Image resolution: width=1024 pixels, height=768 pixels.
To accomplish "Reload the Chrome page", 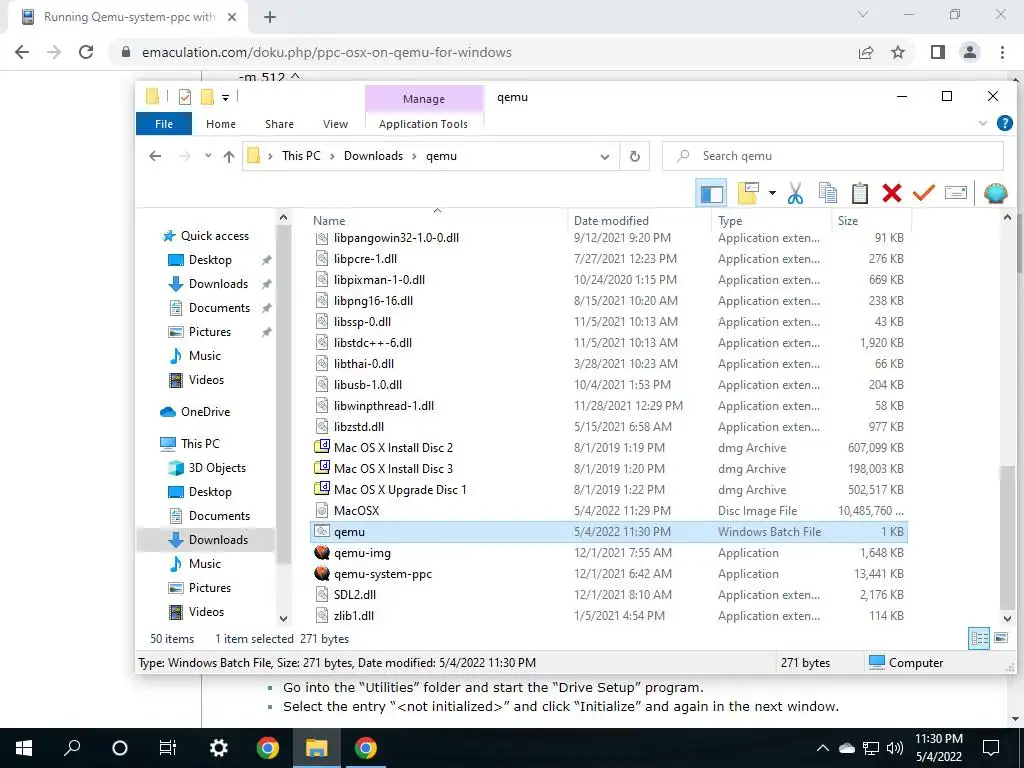I will (86, 52).
